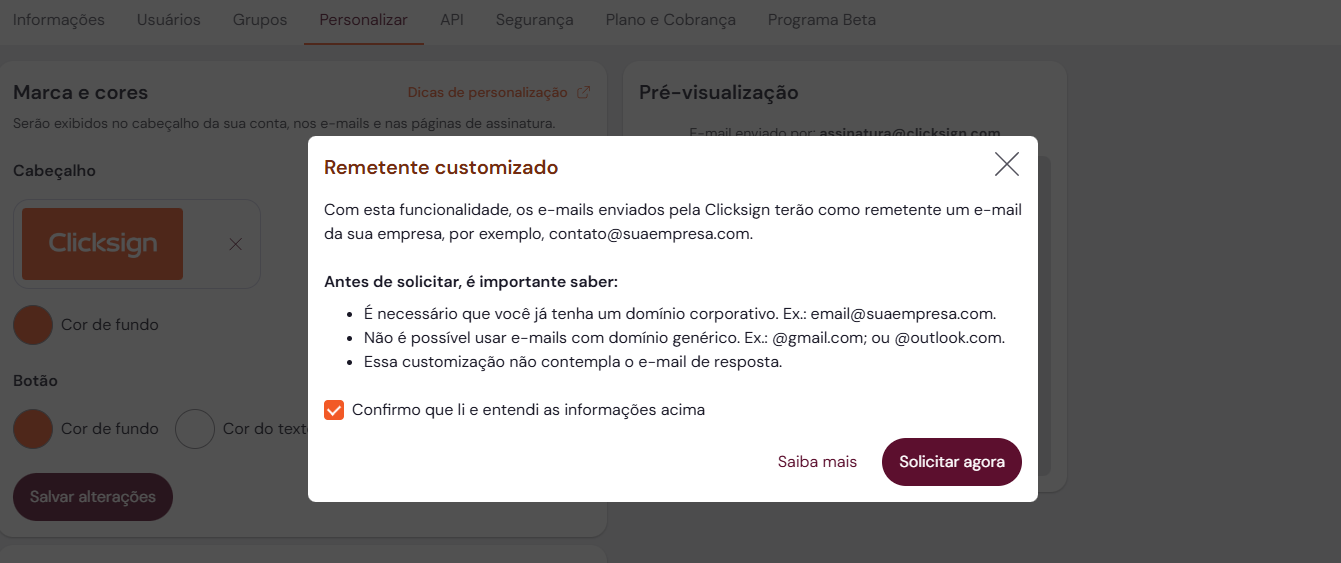Go to the Grupos tab
The height and width of the screenshot is (563, 1341).
pos(260,20)
